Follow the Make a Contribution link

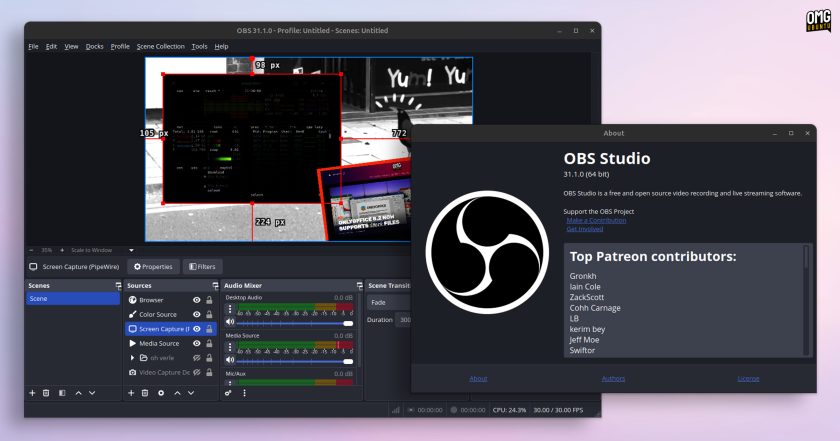[596, 220]
